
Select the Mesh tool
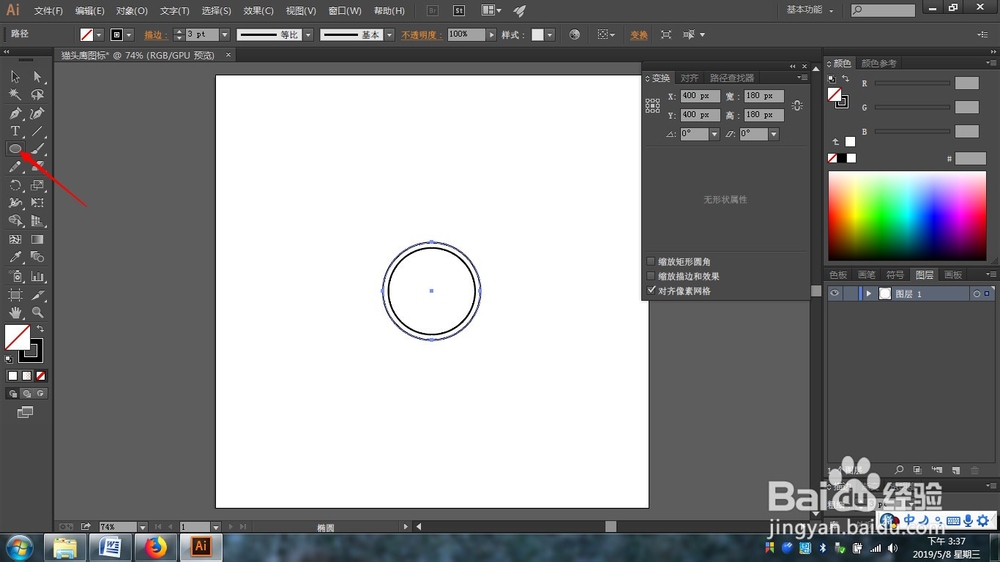click(x=15, y=240)
